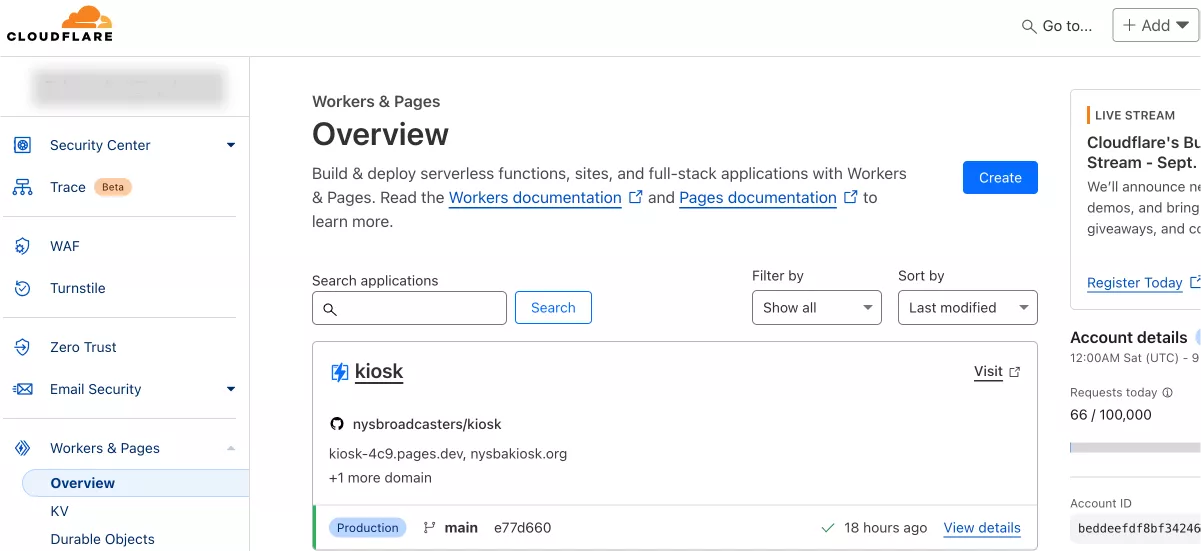Click the Email Security envelope icon
The image size is (1201, 551).
click(x=22, y=389)
